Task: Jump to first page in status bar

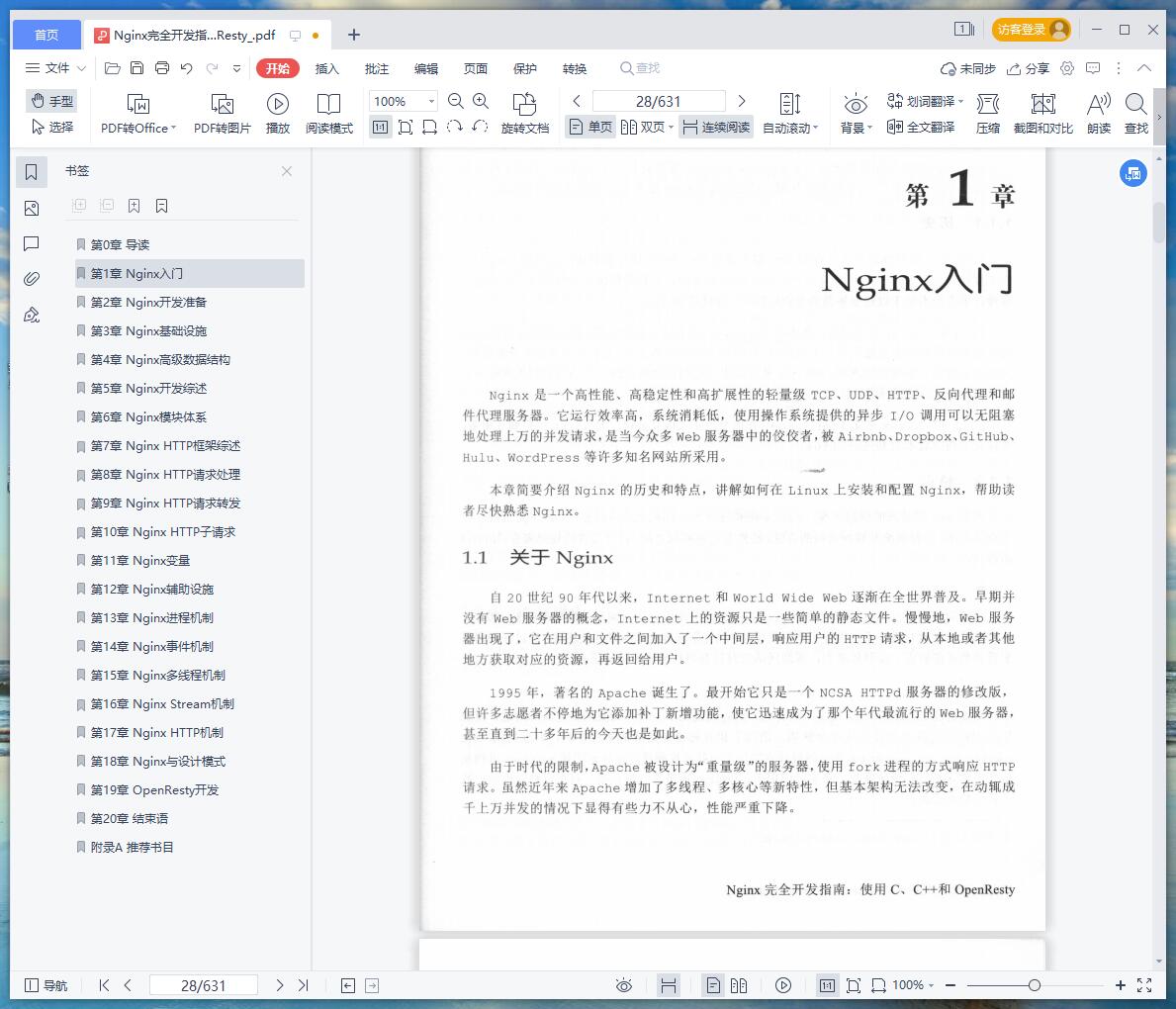Action: [x=104, y=985]
